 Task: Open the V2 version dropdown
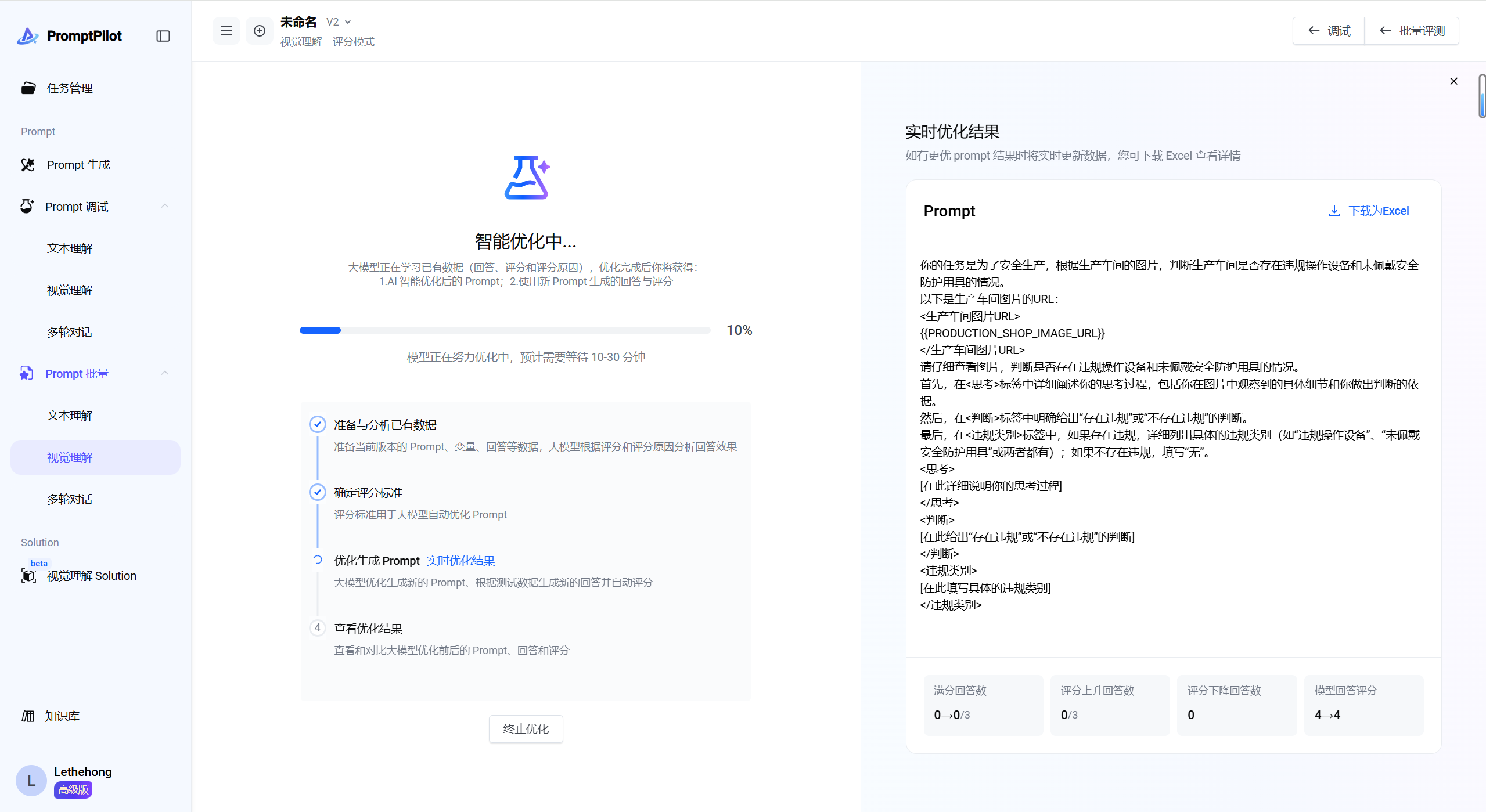point(339,22)
